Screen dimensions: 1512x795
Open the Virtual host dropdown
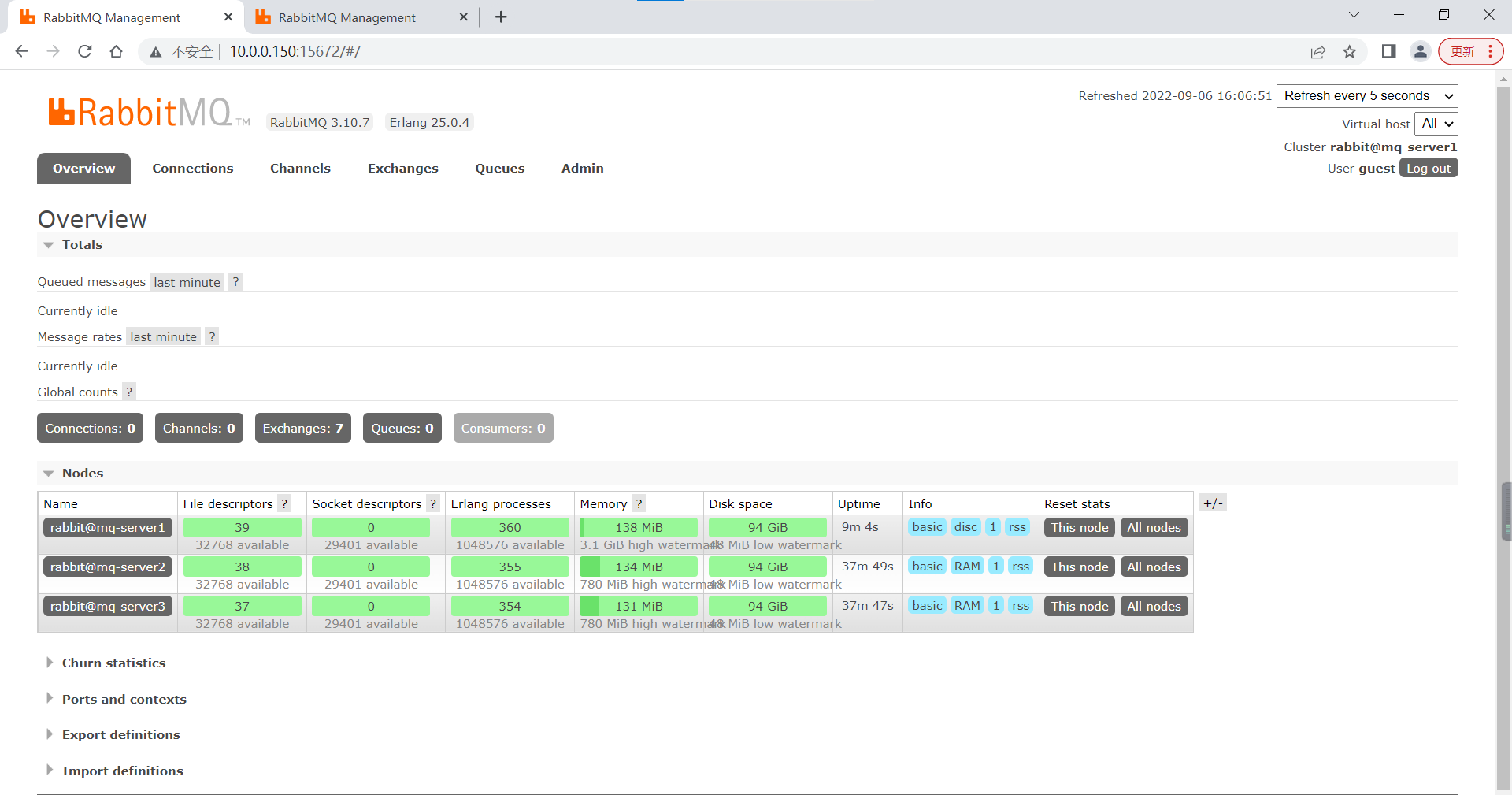[1436, 124]
